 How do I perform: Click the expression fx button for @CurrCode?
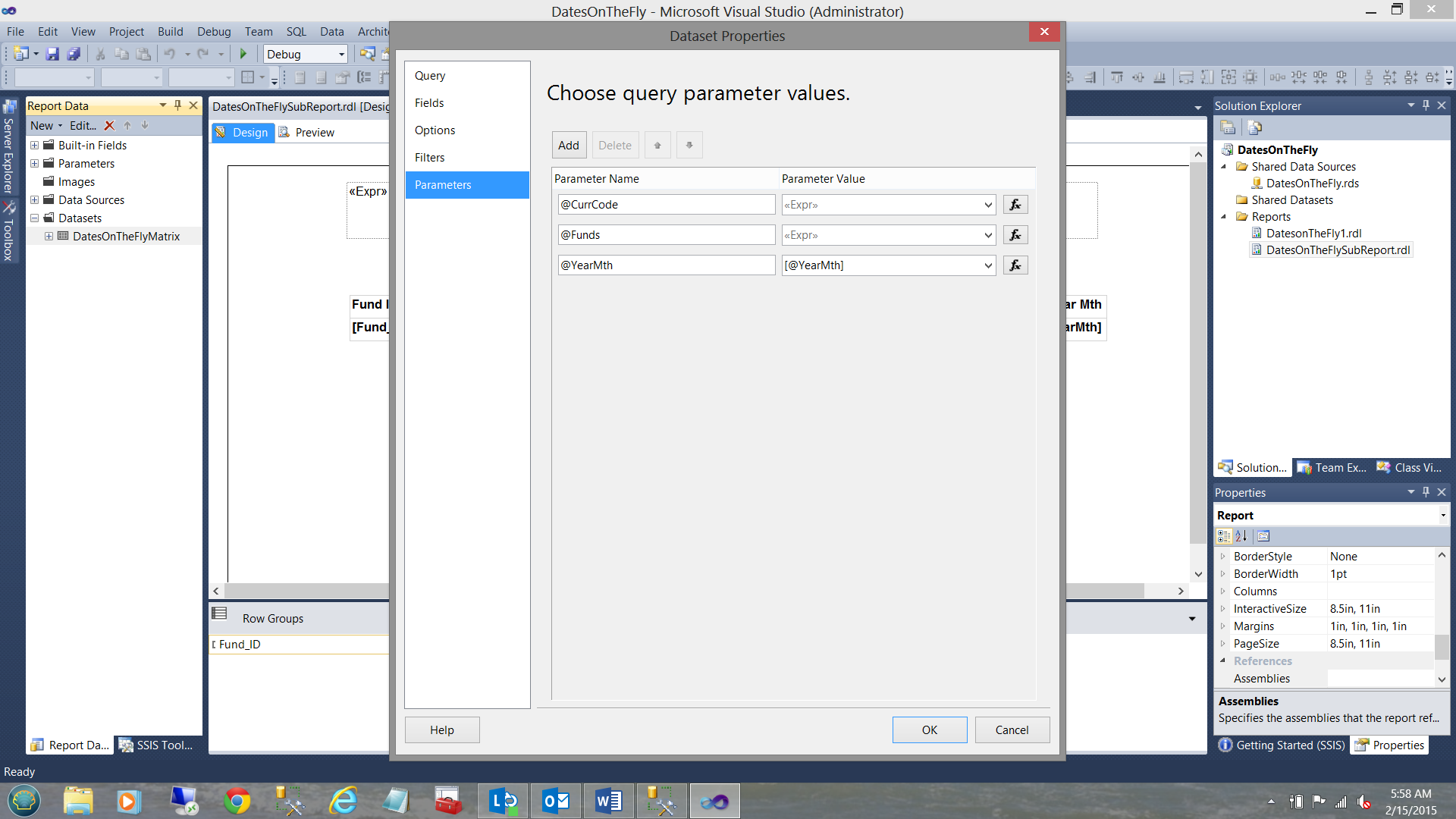coord(1015,205)
